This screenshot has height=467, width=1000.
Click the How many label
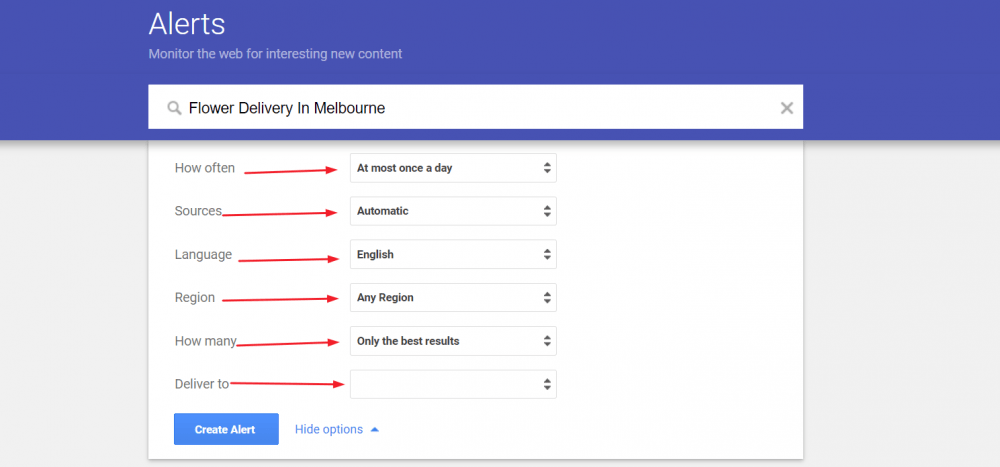205,341
